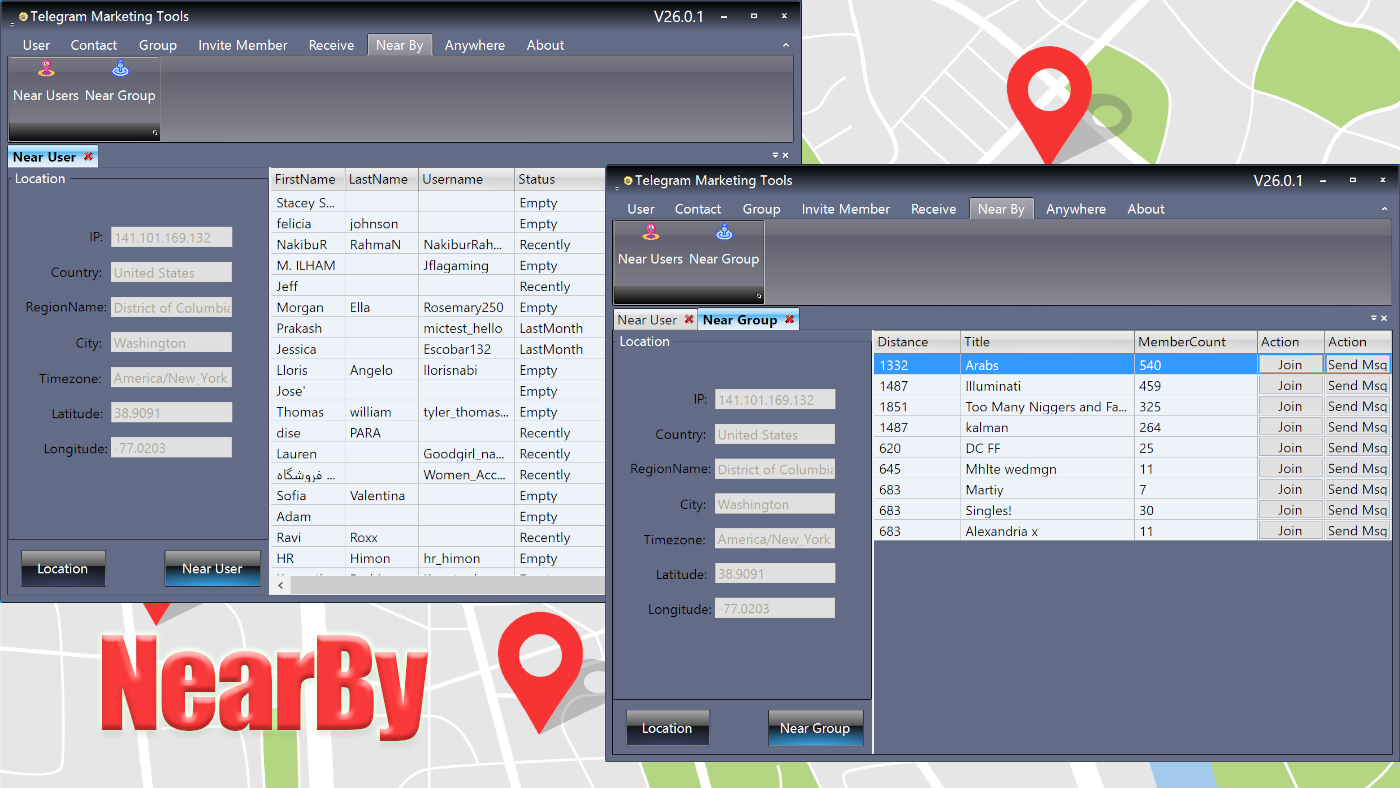Image resolution: width=1400 pixels, height=788 pixels.
Task: Open the ribbon group dialog launcher arrow
Action: (x=759, y=297)
